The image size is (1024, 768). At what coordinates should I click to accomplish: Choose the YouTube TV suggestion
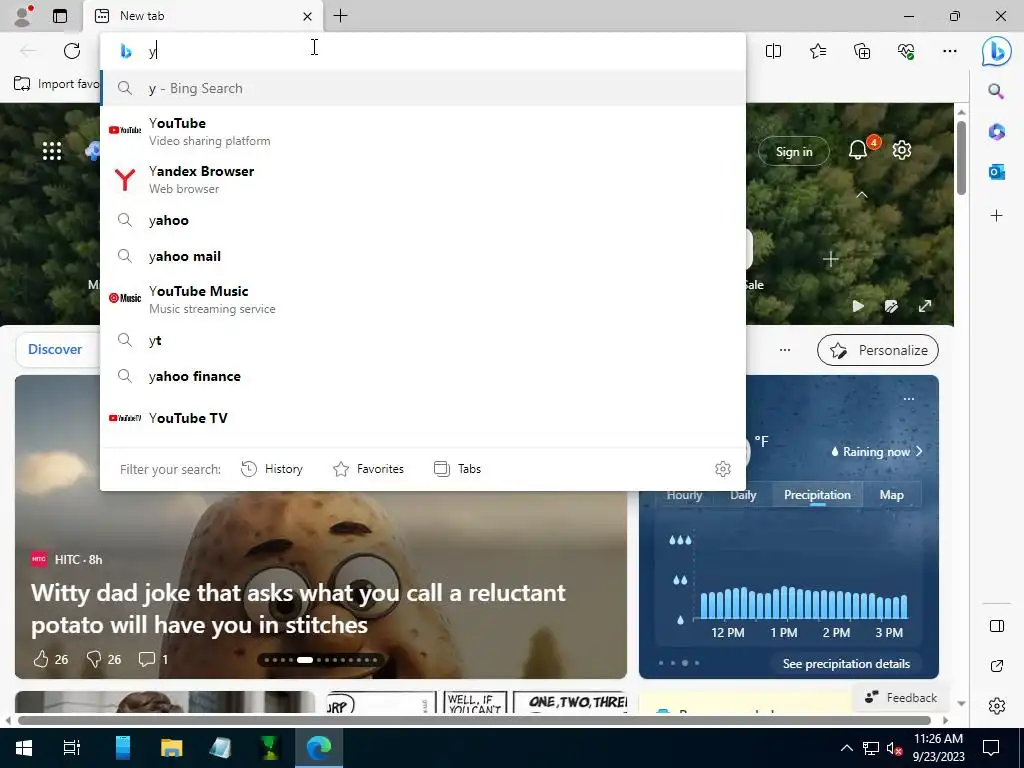pos(423,418)
